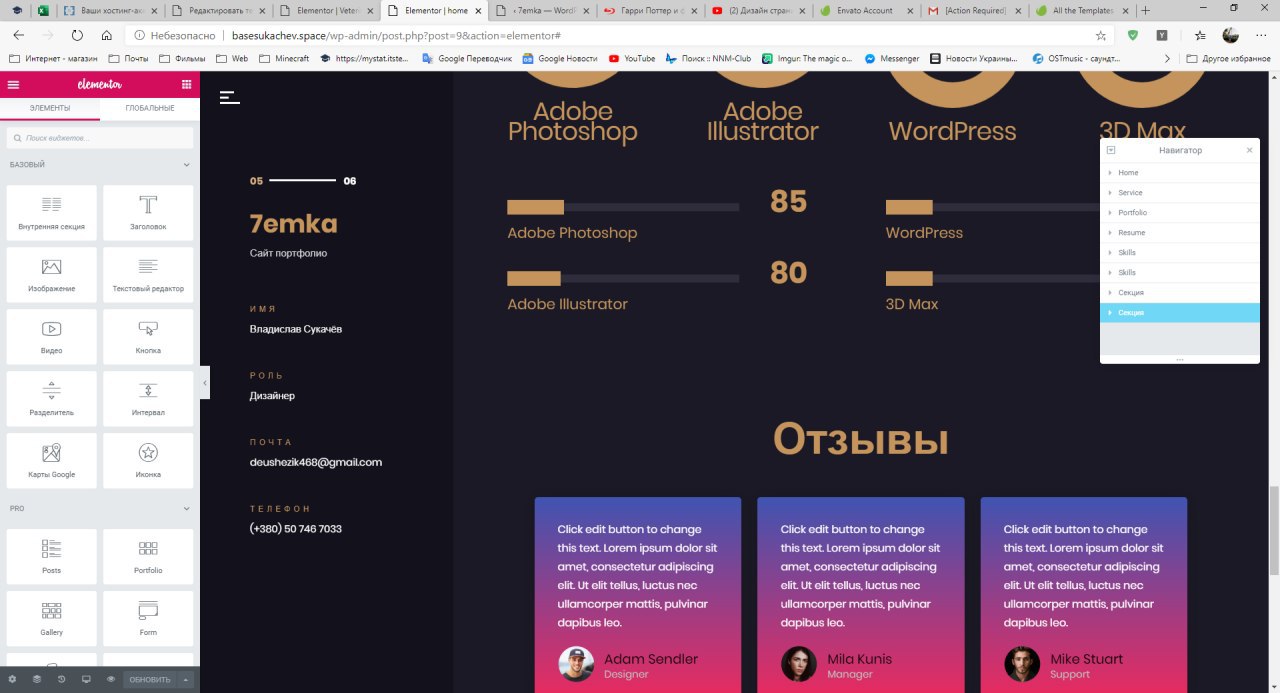Expand Portfolio section in Navigator
The height and width of the screenshot is (693, 1280).
tap(1110, 213)
